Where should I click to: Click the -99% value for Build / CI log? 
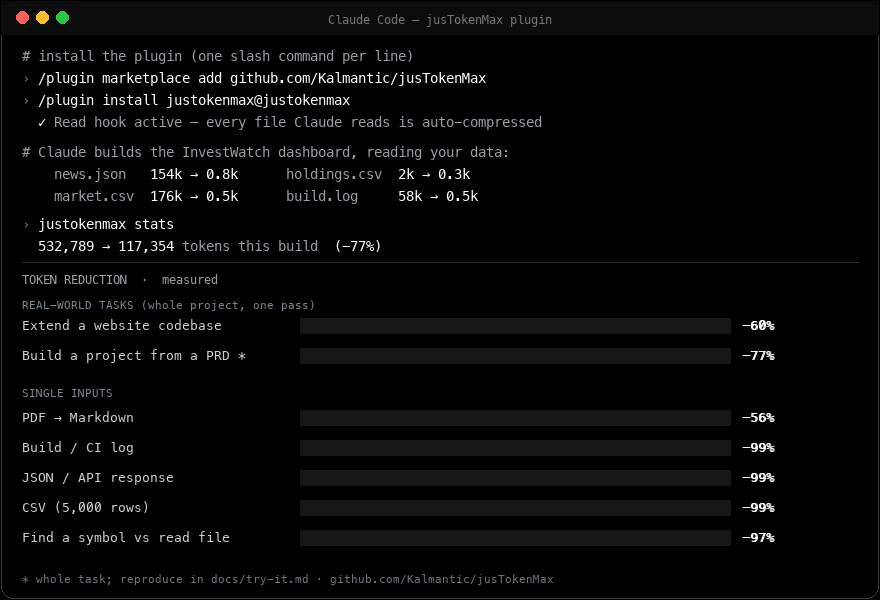(758, 448)
